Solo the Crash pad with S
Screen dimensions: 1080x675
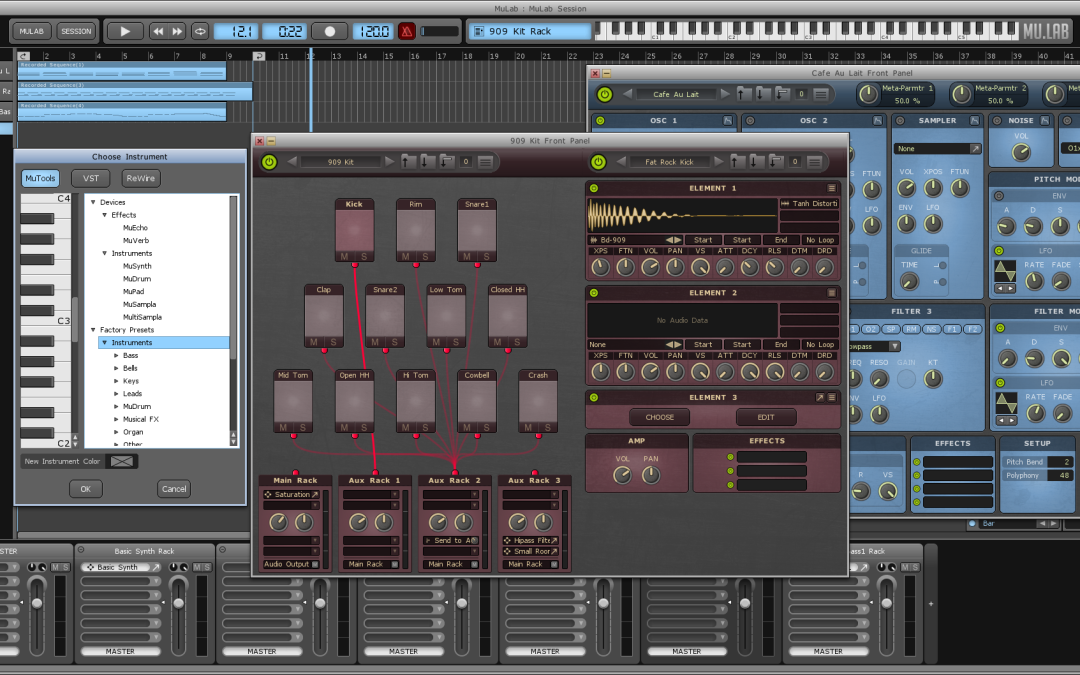(x=547, y=427)
